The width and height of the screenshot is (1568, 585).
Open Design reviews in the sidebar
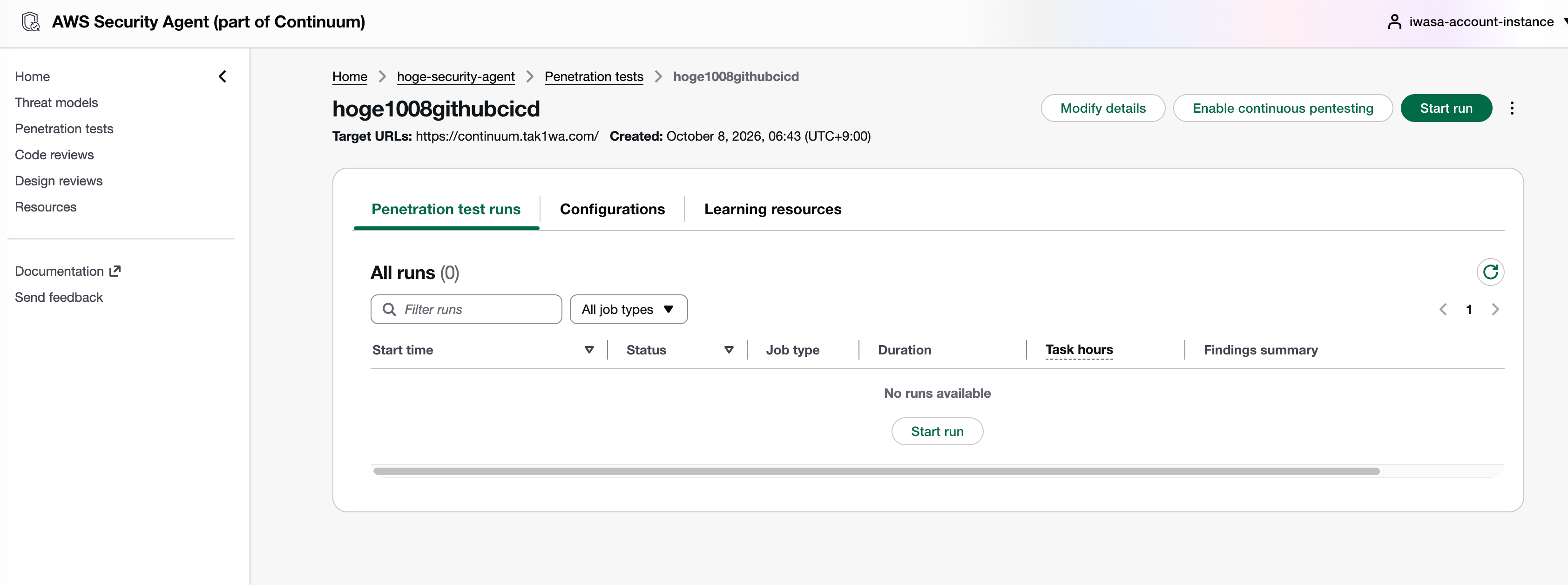coord(59,181)
